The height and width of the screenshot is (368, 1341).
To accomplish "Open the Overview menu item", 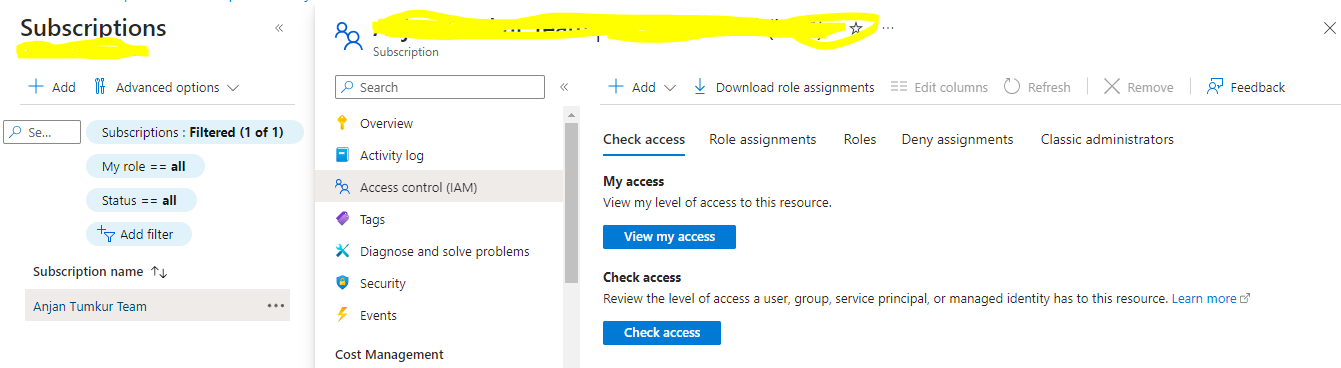I will pyautogui.click(x=386, y=123).
